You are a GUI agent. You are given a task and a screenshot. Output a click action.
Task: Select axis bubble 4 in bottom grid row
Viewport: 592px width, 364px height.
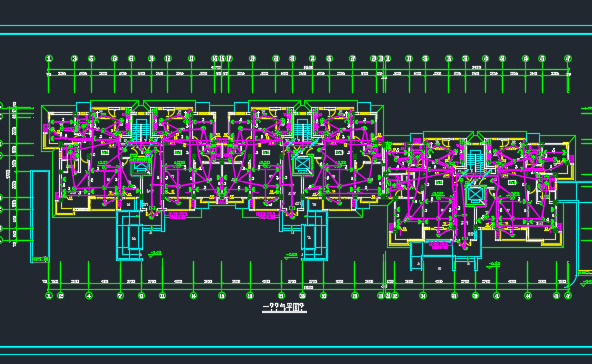click(x=89, y=296)
